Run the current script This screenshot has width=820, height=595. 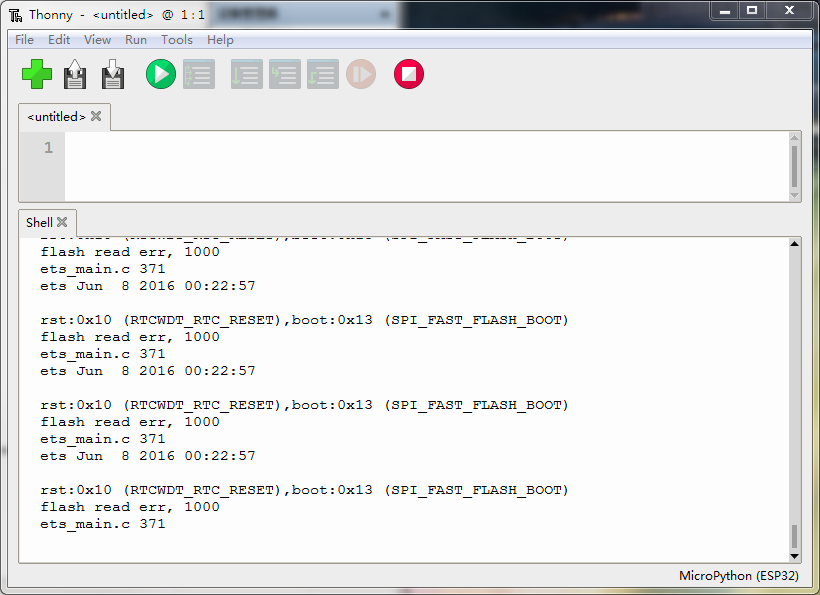click(x=160, y=74)
